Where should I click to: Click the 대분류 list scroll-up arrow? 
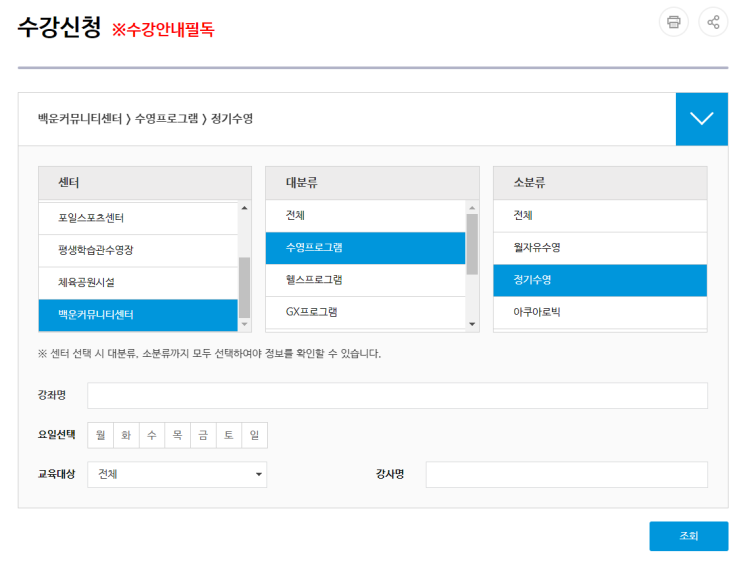(472, 208)
